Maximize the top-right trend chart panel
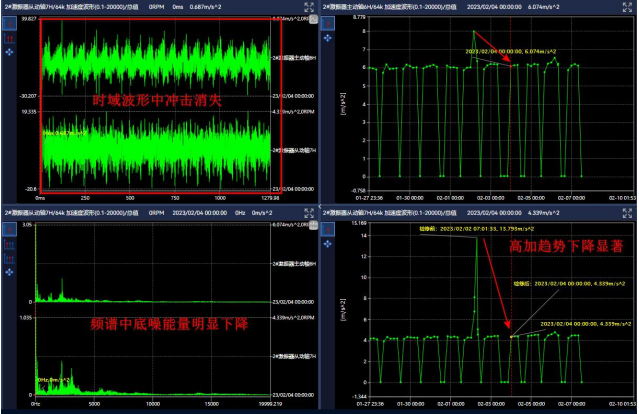639x414 pixels. pyautogui.click(x=628, y=7)
